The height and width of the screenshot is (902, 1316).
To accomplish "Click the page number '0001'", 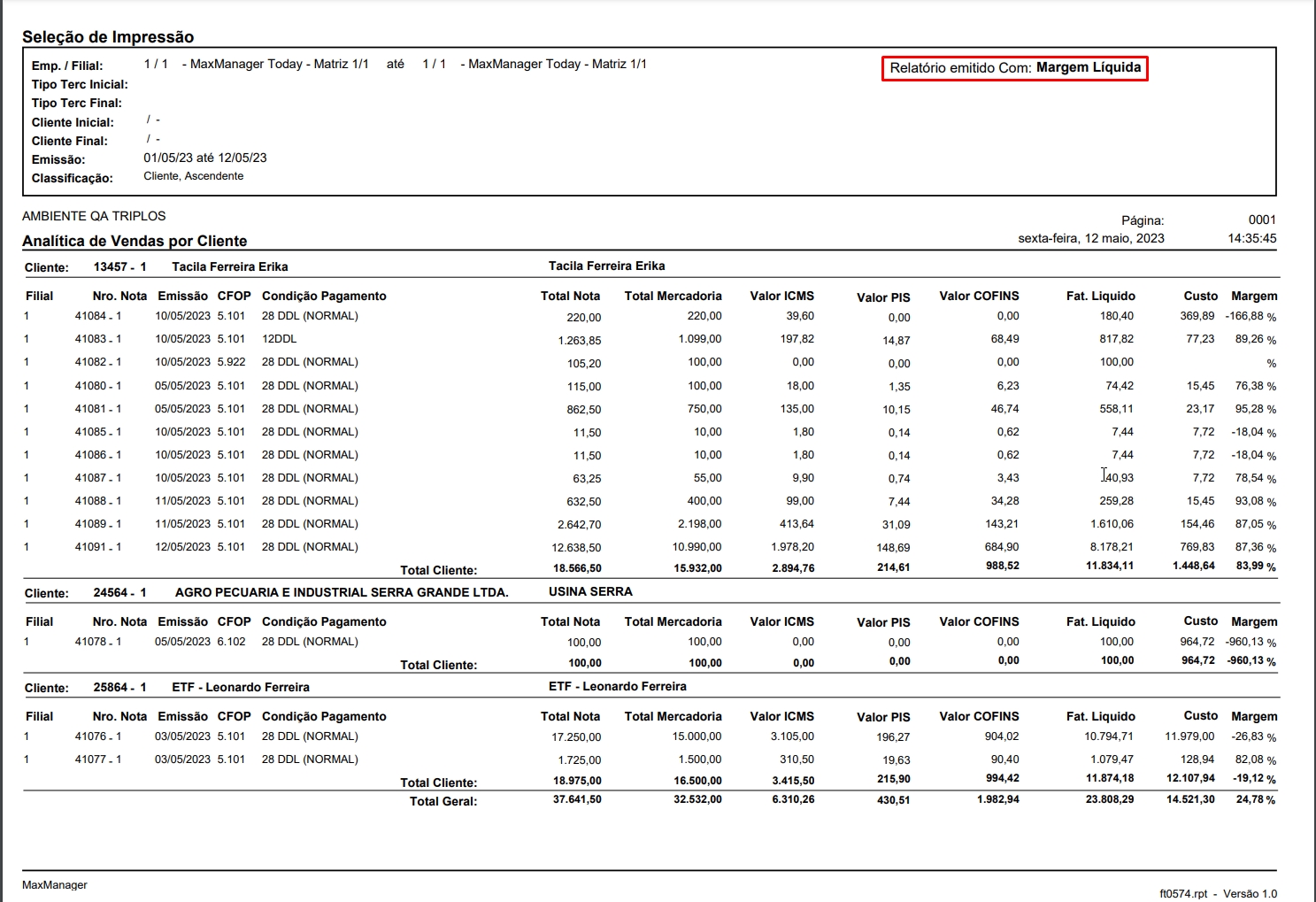I will coord(1262,220).
